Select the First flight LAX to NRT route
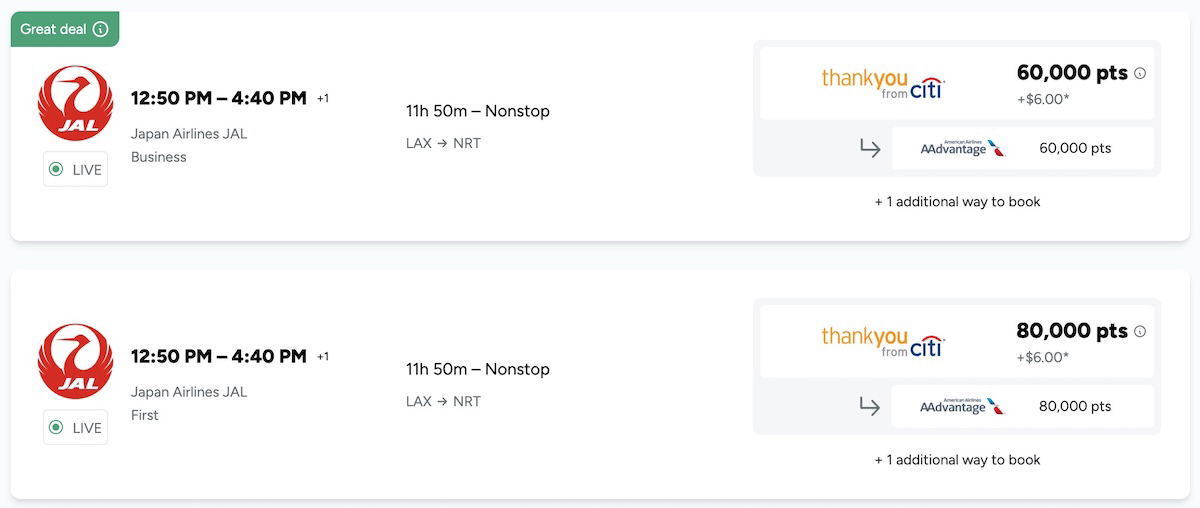The width and height of the screenshot is (1200, 508). tap(443, 401)
